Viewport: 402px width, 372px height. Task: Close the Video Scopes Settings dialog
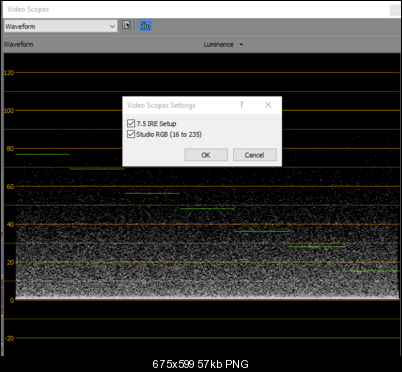[x=268, y=105]
